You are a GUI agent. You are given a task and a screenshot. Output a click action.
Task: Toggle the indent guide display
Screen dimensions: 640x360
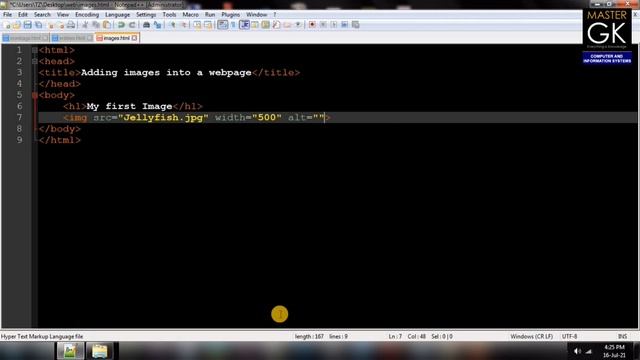coord(244,25)
